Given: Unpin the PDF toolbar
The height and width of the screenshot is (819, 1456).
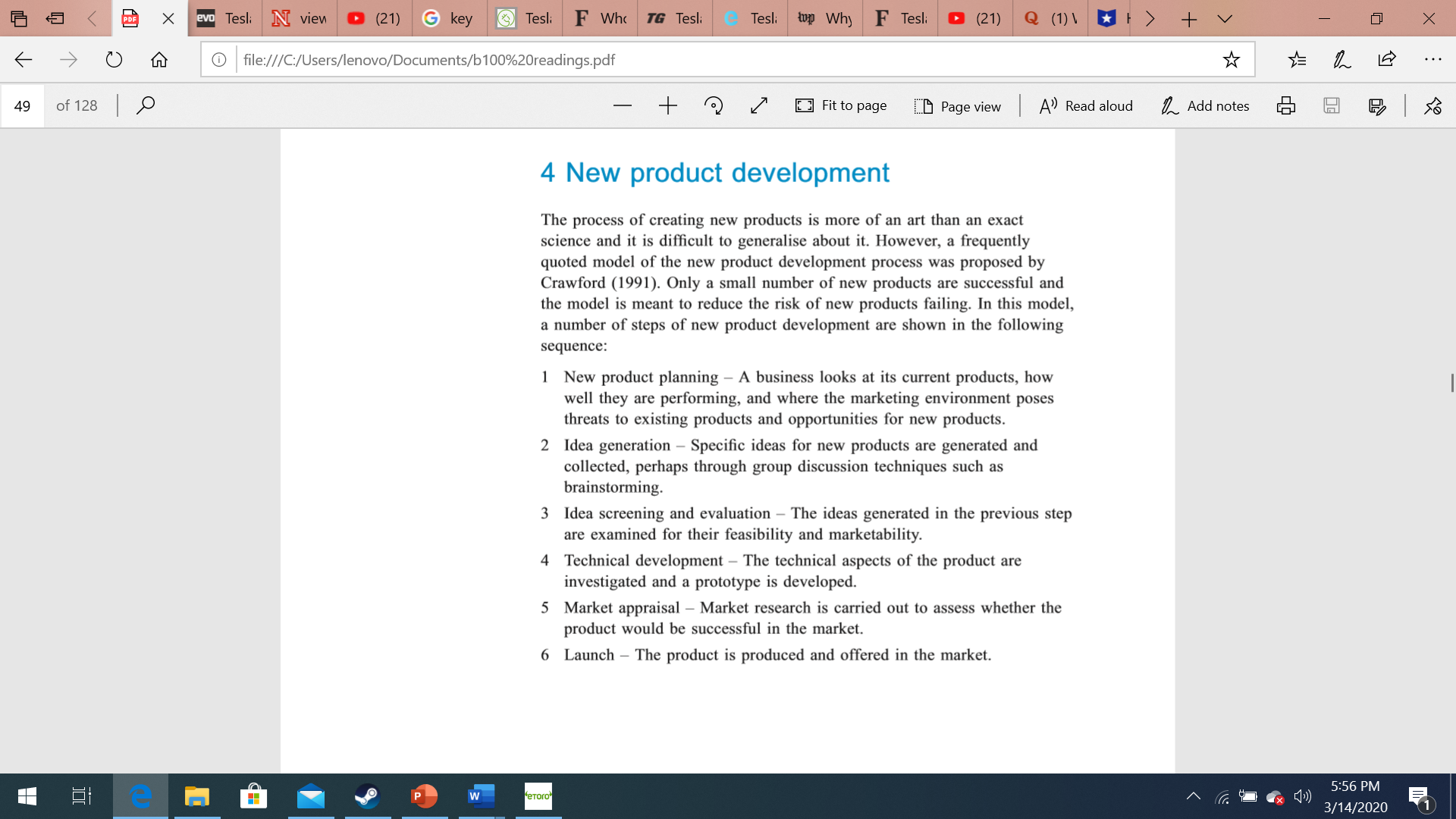Looking at the screenshot, I should (x=1432, y=106).
